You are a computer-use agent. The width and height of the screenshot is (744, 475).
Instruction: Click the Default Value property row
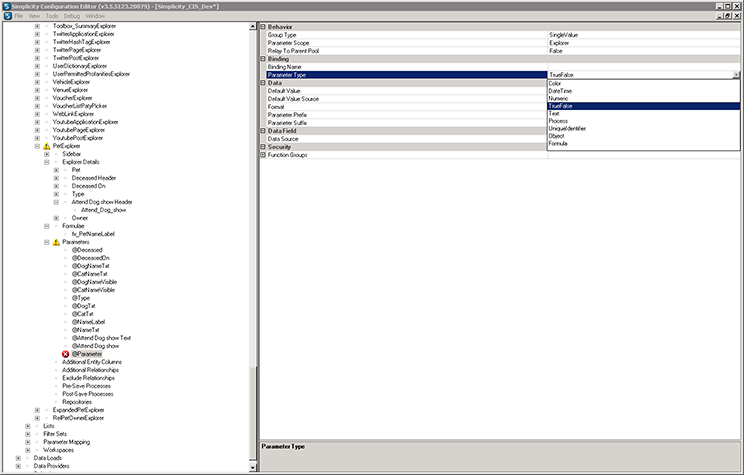click(x=406, y=91)
